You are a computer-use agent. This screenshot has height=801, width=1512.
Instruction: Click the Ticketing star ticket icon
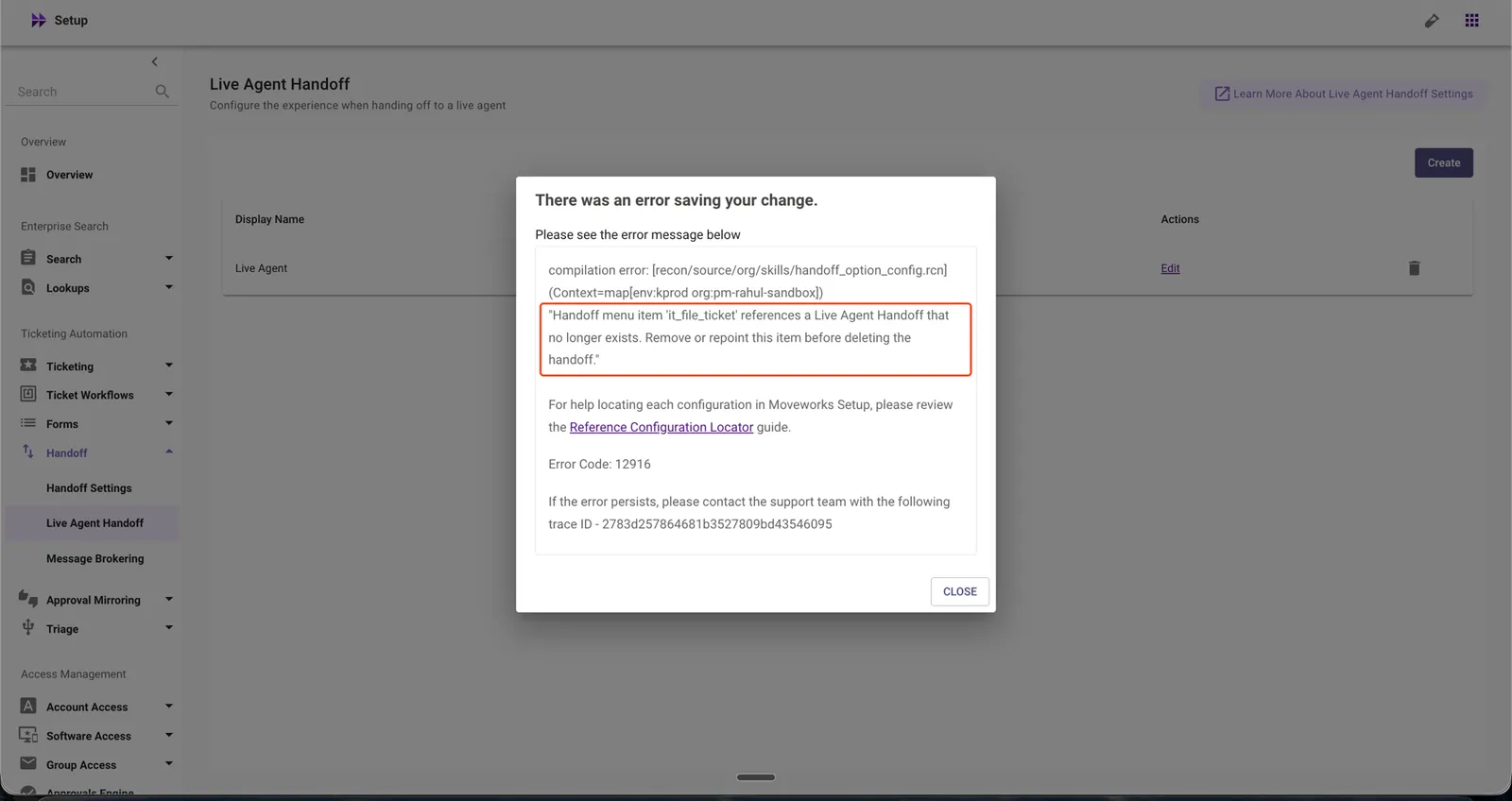pos(28,365)
